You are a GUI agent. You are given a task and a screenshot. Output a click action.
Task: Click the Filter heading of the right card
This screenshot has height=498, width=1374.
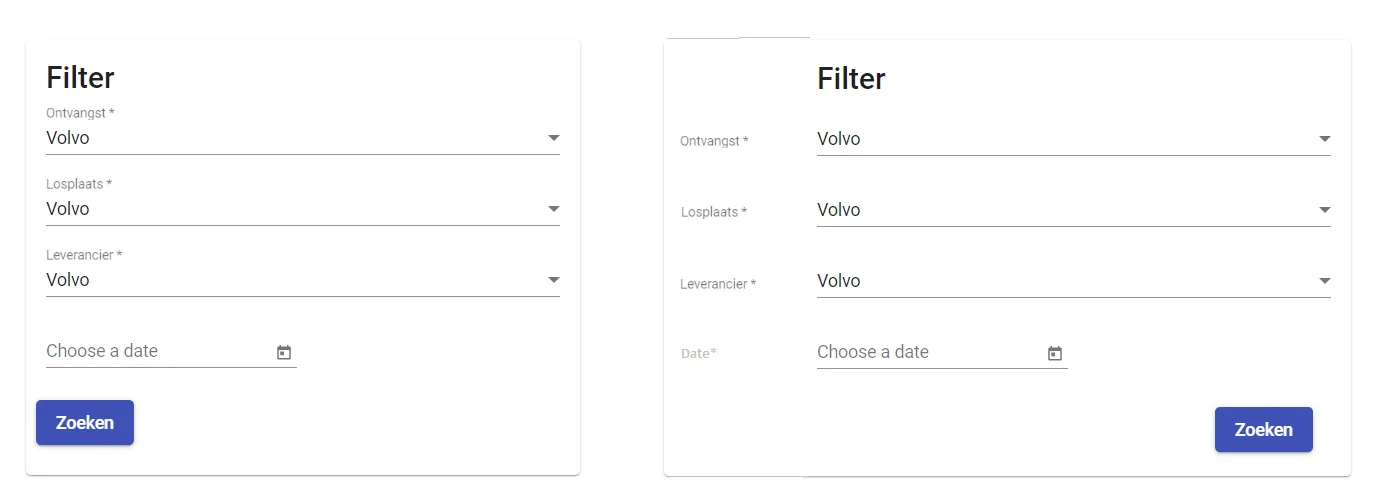pyautogui.click(x=851, y=78)
